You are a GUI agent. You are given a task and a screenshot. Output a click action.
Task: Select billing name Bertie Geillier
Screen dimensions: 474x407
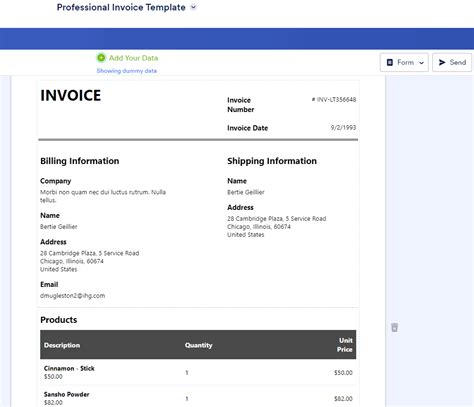59,227
